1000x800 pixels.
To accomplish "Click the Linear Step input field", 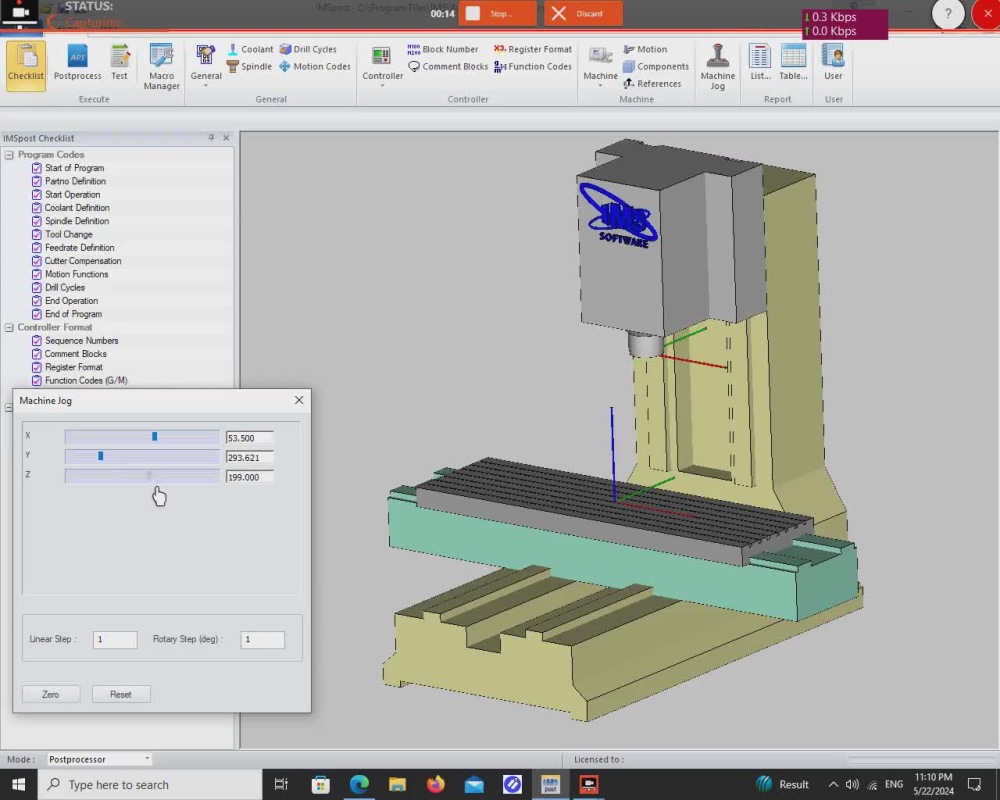I will coord(114,639).
